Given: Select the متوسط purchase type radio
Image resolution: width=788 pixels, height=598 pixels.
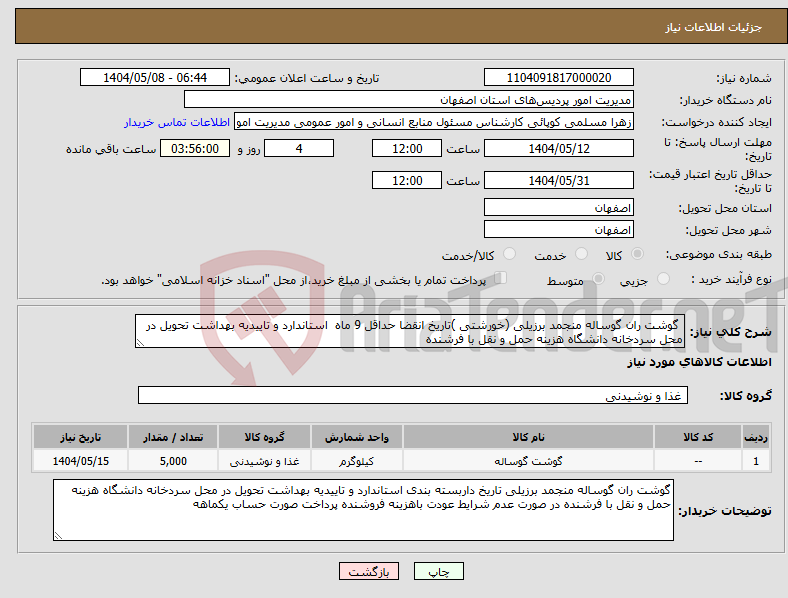Looking at the screenshot, I should click(x=598, y=279).
